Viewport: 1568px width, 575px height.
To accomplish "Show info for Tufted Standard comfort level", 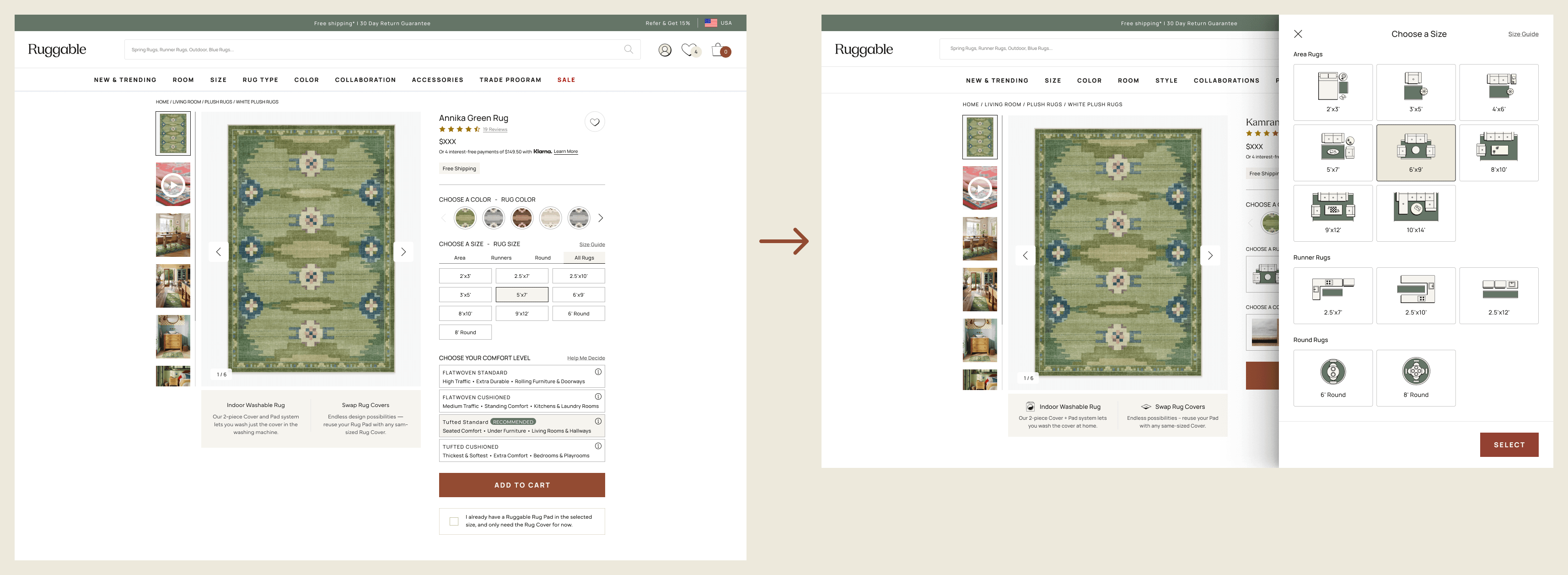I will click(598, 421).
